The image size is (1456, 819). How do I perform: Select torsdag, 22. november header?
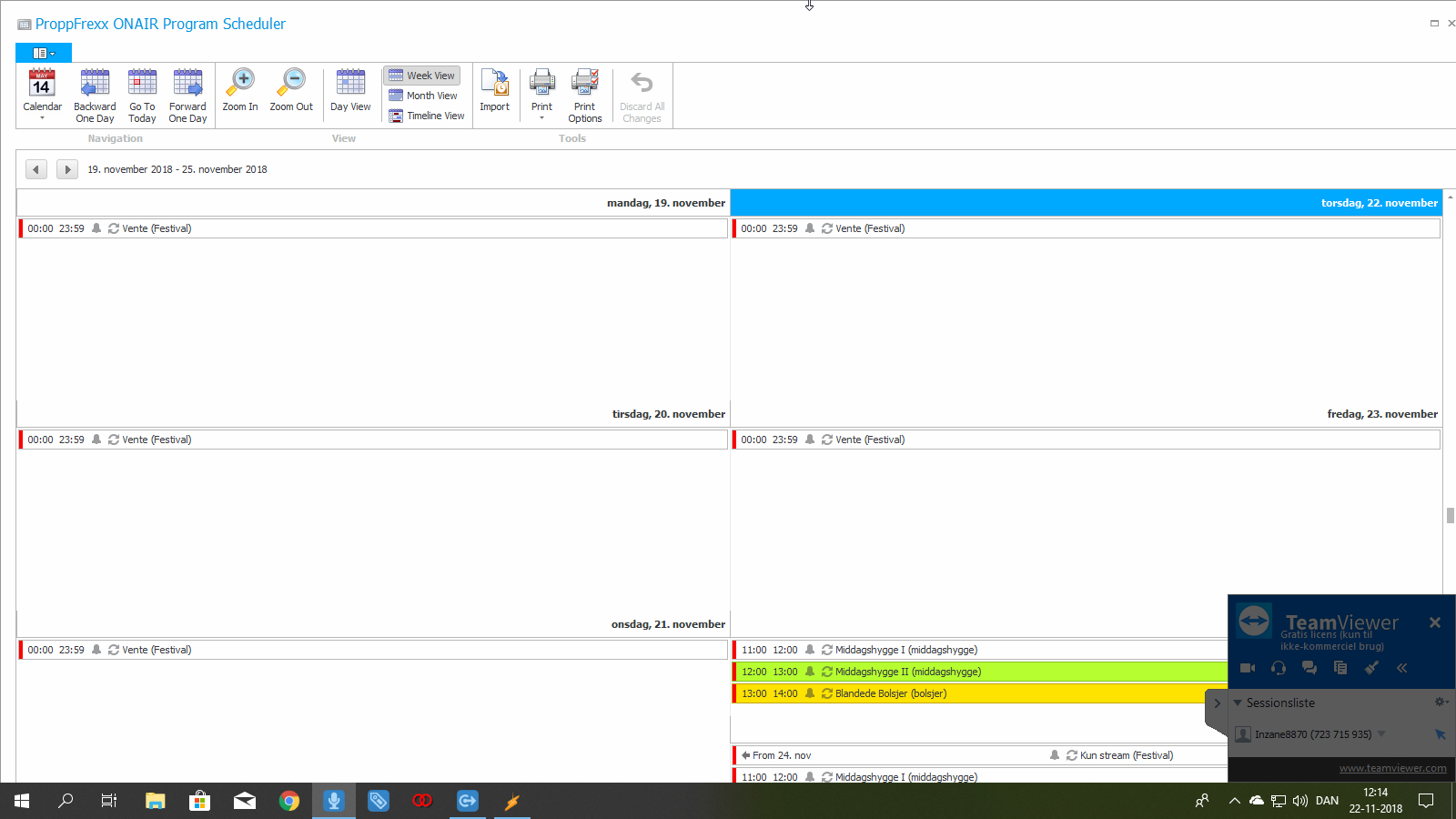tap(1087, 203)
